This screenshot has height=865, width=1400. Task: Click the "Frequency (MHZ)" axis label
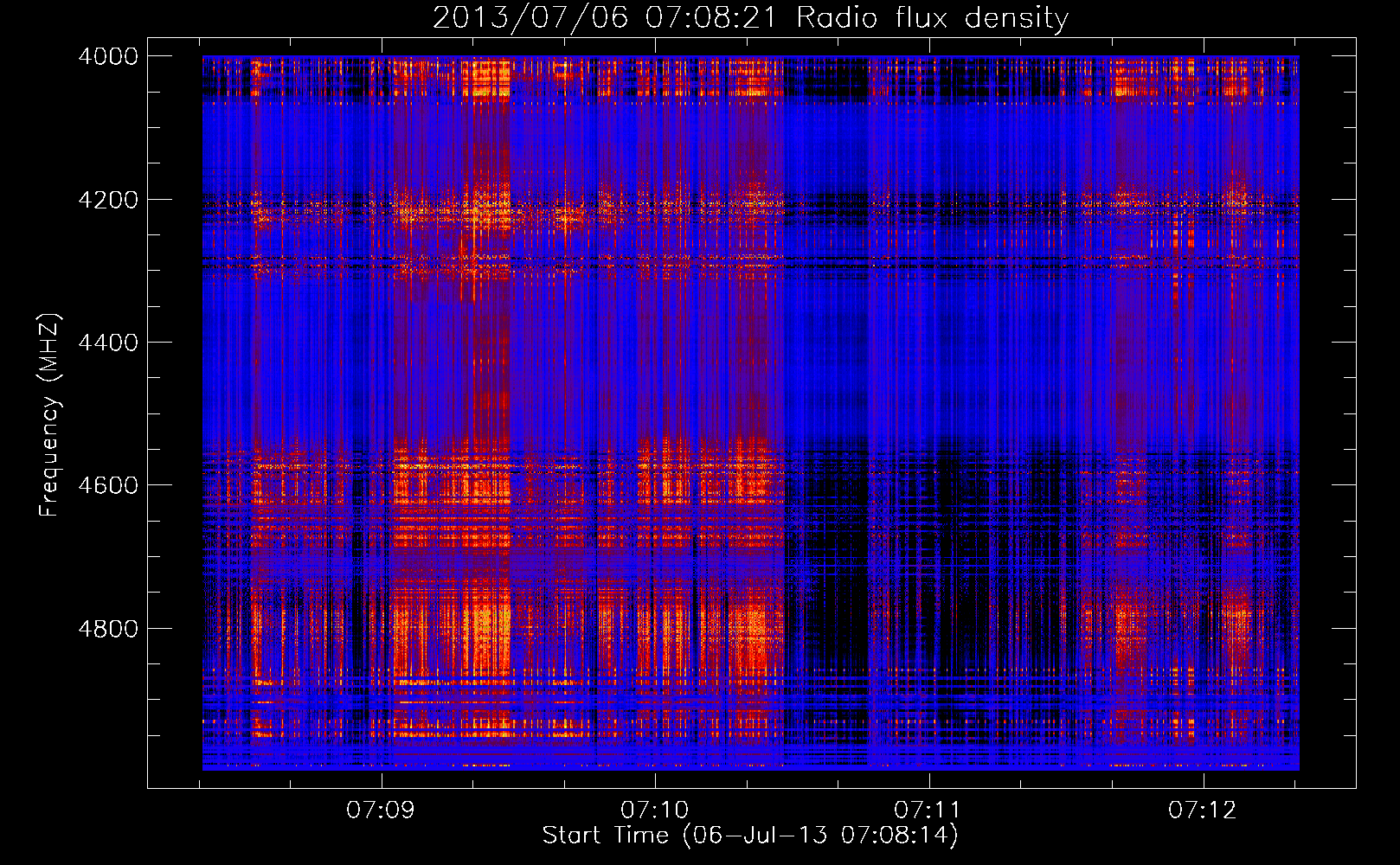[49, 415]
